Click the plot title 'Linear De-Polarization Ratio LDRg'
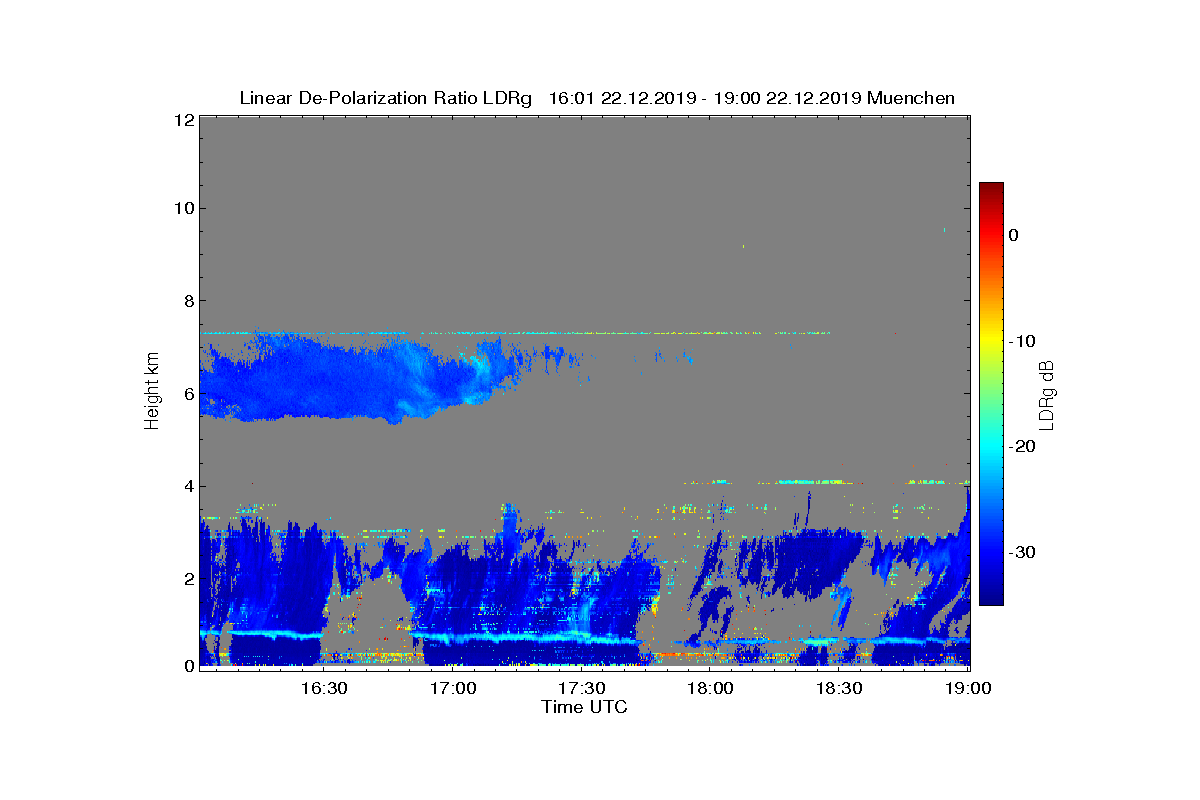Image resolution: width=1200 pixels, height=800 pixels. pos(386,98)
